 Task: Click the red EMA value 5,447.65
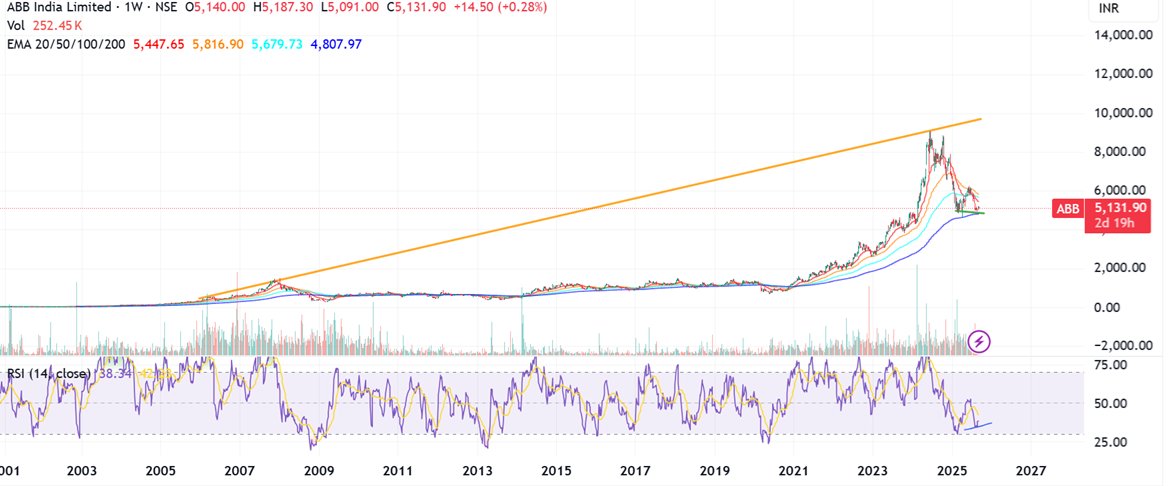tap(159, 44)
